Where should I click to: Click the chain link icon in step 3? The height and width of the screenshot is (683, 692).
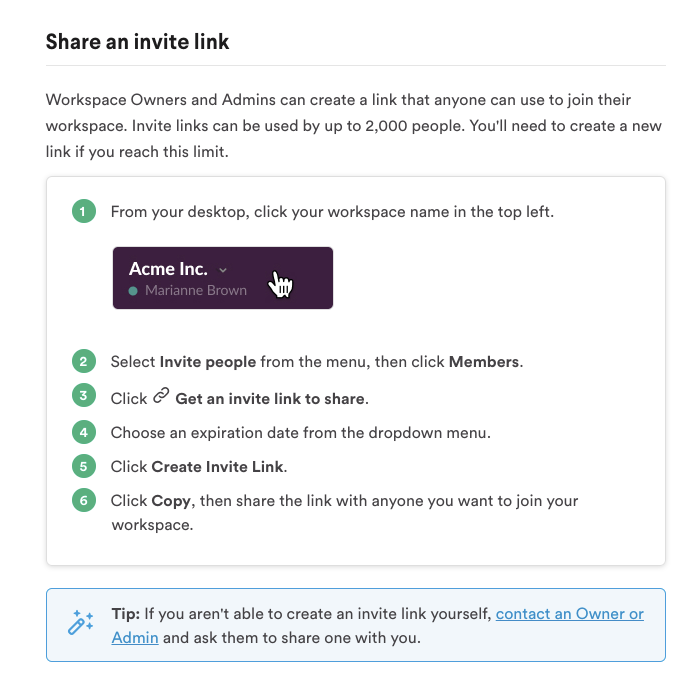click(x=161, y=395)
